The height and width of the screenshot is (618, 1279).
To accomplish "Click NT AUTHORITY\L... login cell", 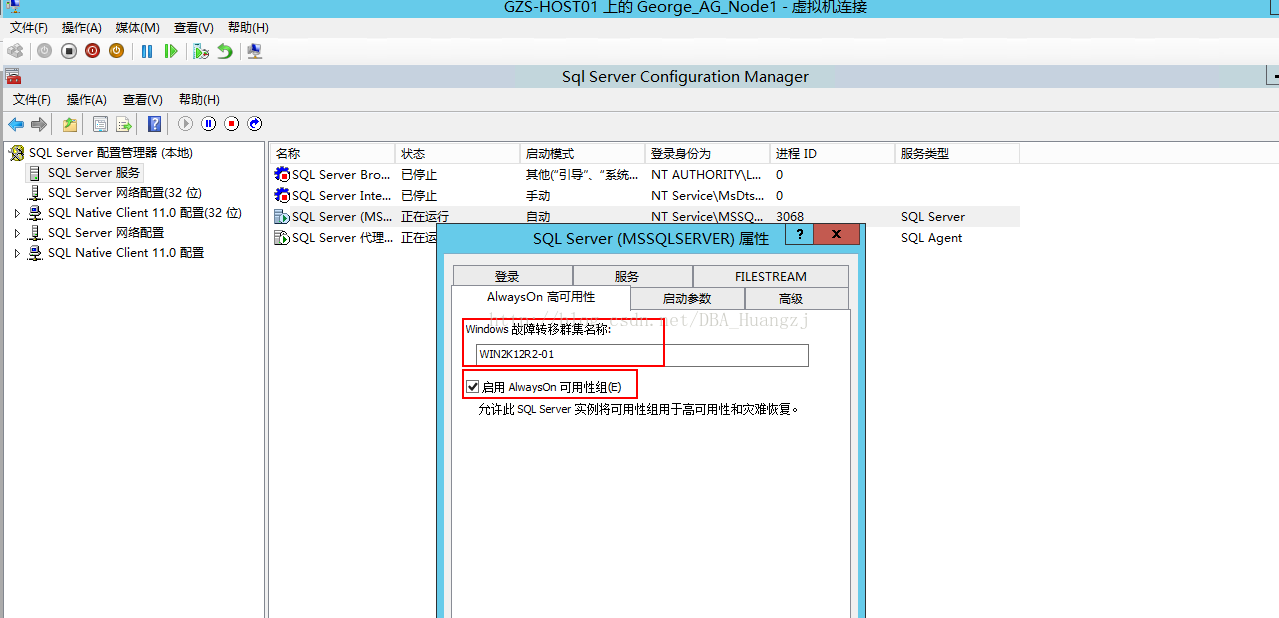I will click(x=706, y=175).
